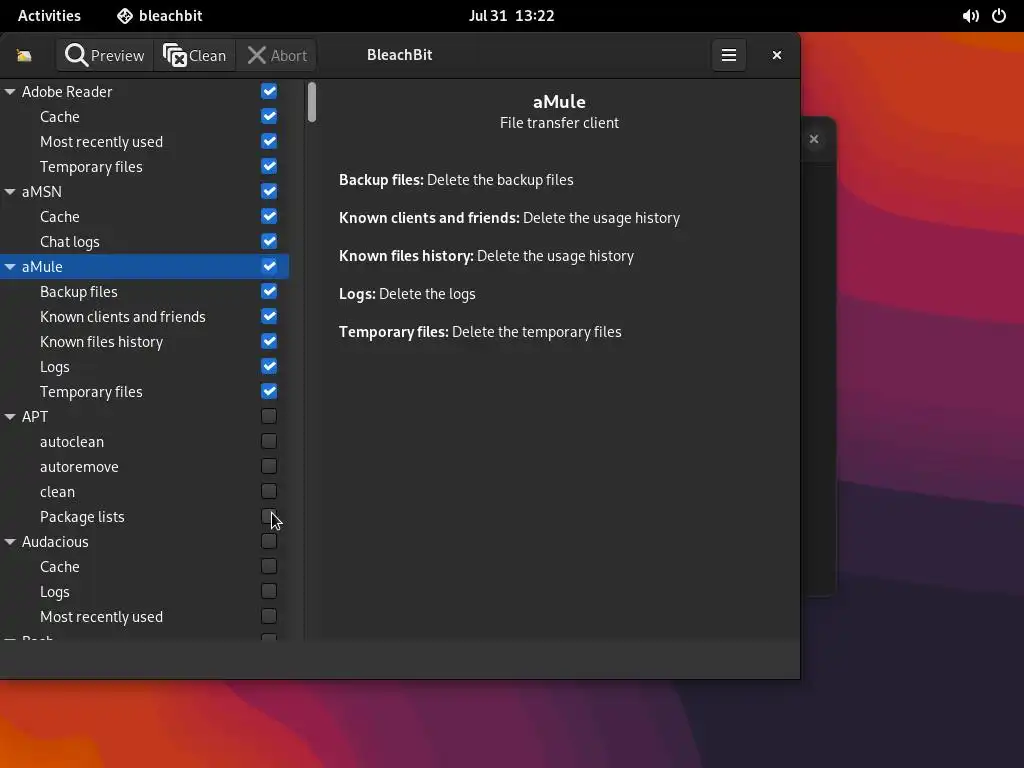Select the autoclean row
The height and width of the screenshot is (768, 1024).
point(144,441)
